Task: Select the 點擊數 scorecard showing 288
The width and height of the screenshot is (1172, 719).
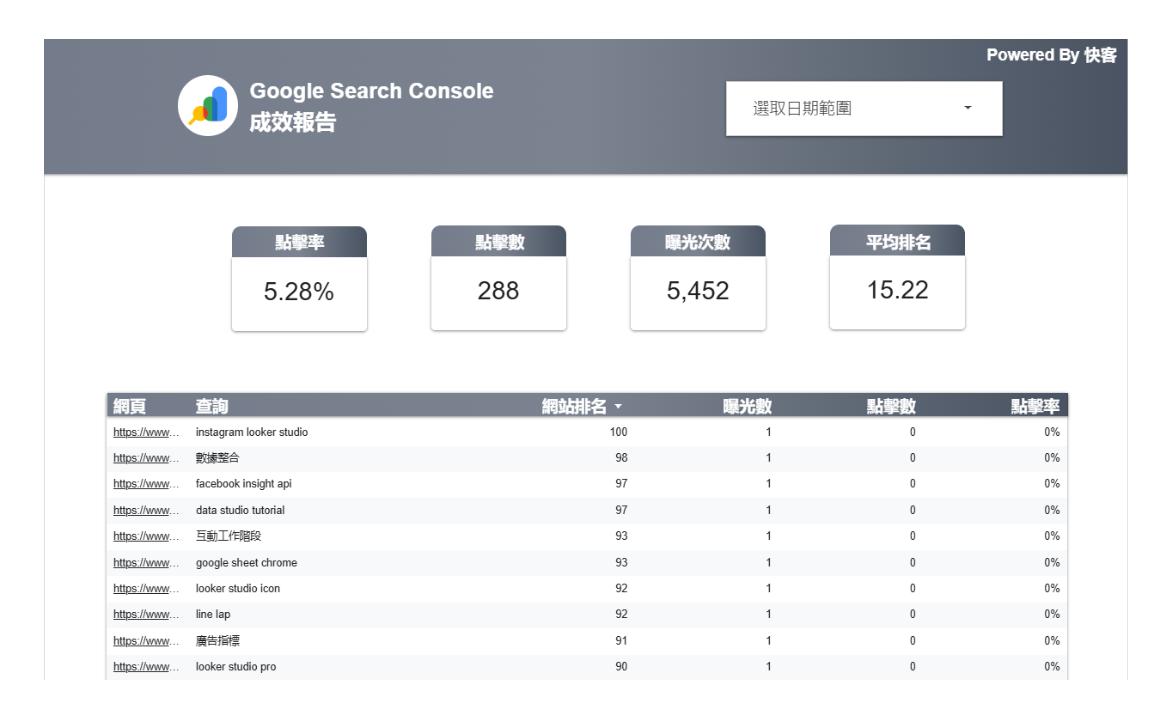Action: point(499,278)
